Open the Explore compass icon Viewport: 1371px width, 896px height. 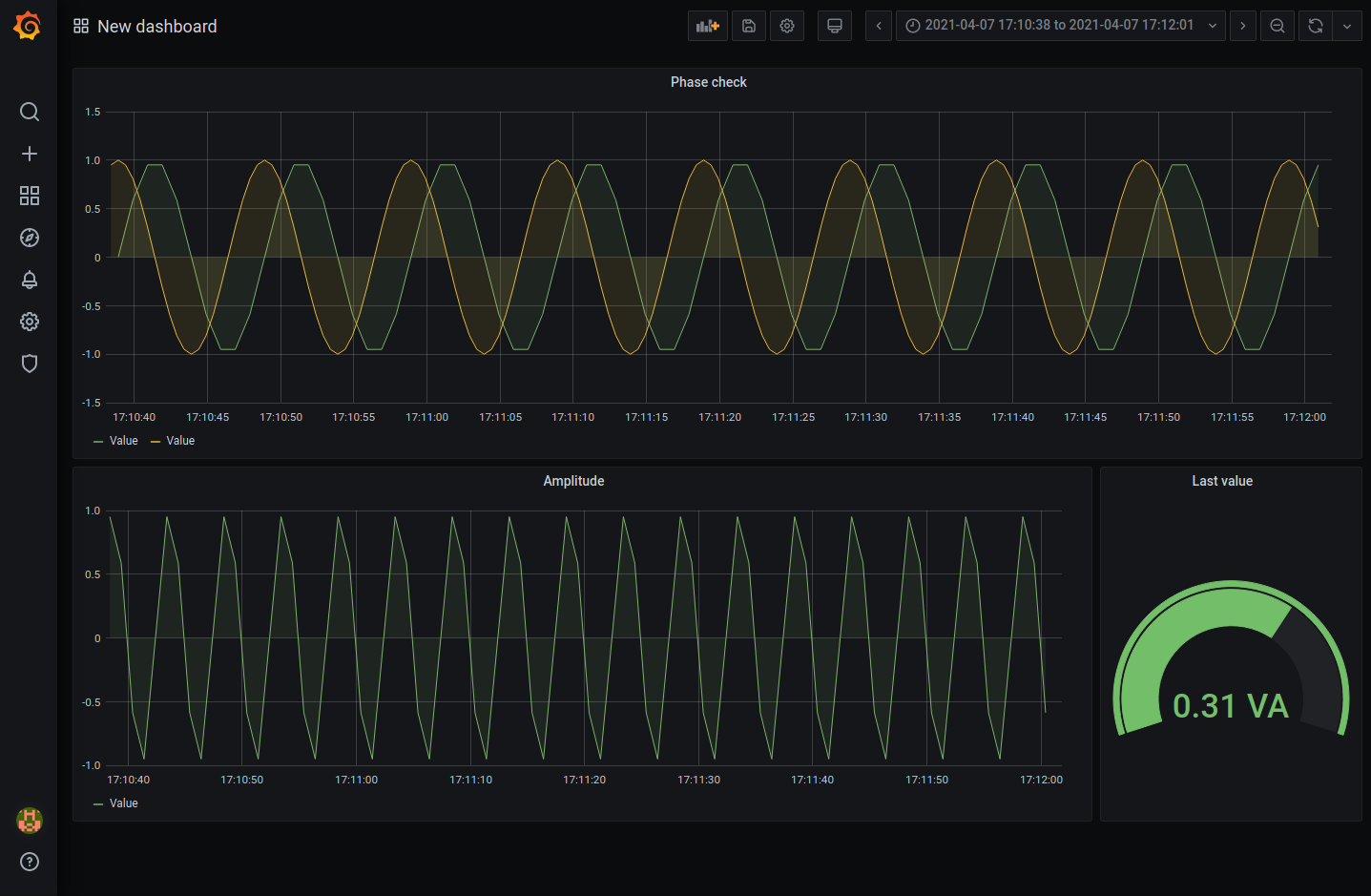29,238
